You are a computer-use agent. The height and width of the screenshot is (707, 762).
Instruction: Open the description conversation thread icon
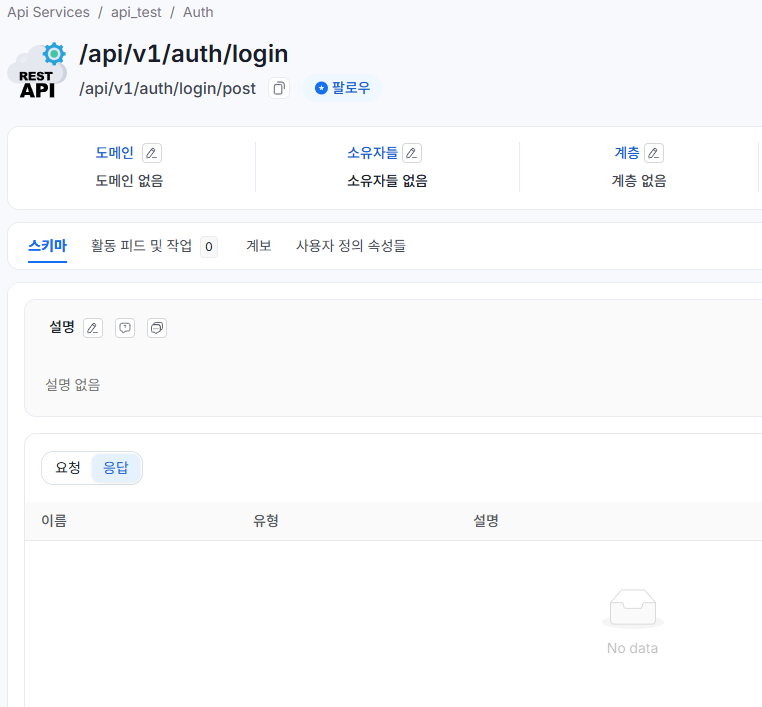(x=157, y=328)
